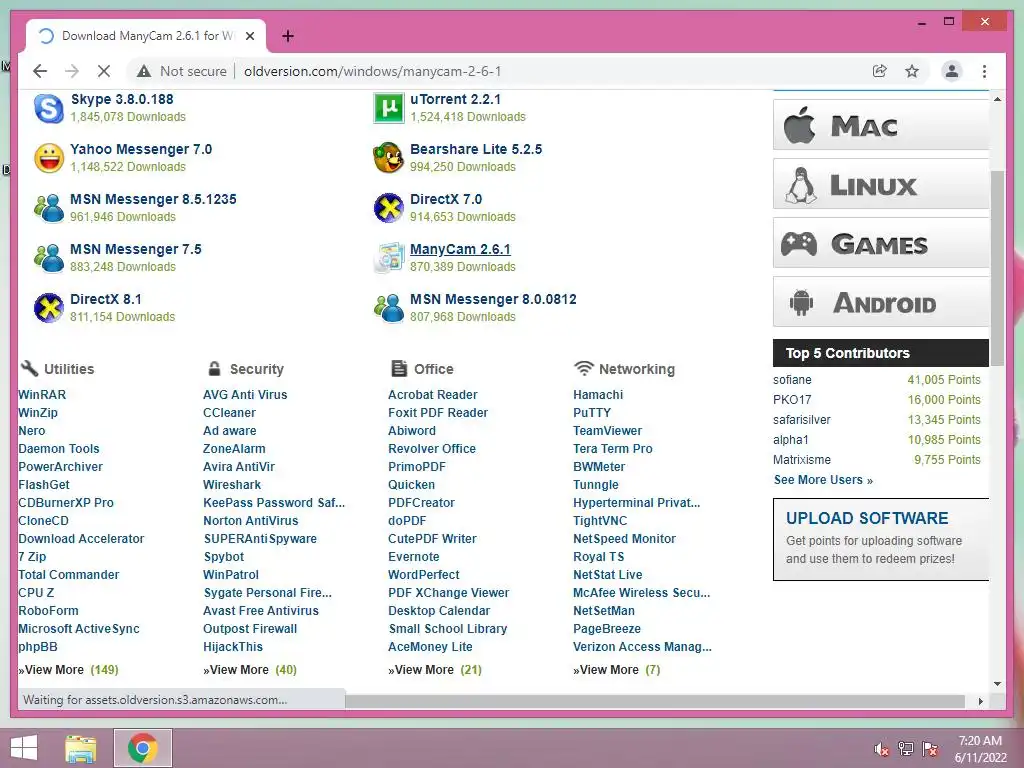Open the HijackThis link
Image resolution: width=1024 pixels, height=768 pixels.
click(232, 647)
